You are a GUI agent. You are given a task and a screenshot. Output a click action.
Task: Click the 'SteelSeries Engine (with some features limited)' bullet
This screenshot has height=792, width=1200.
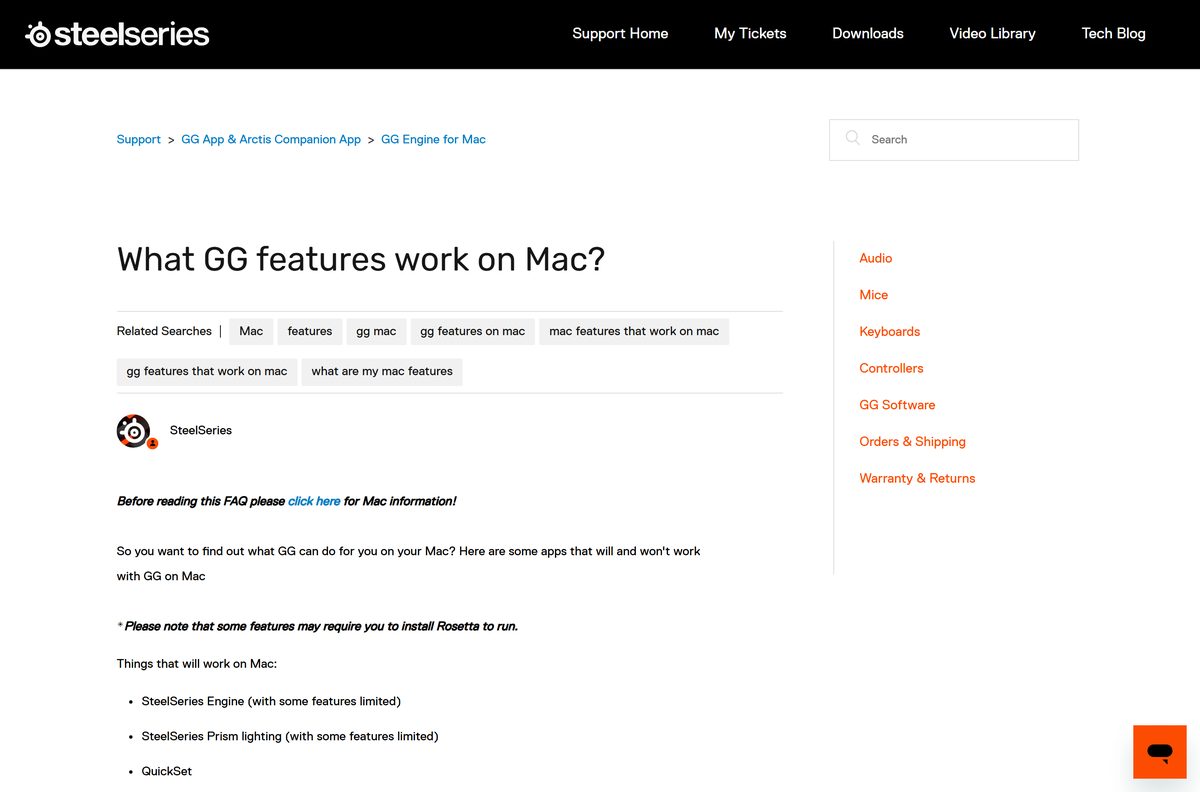[x=271, y=701]
